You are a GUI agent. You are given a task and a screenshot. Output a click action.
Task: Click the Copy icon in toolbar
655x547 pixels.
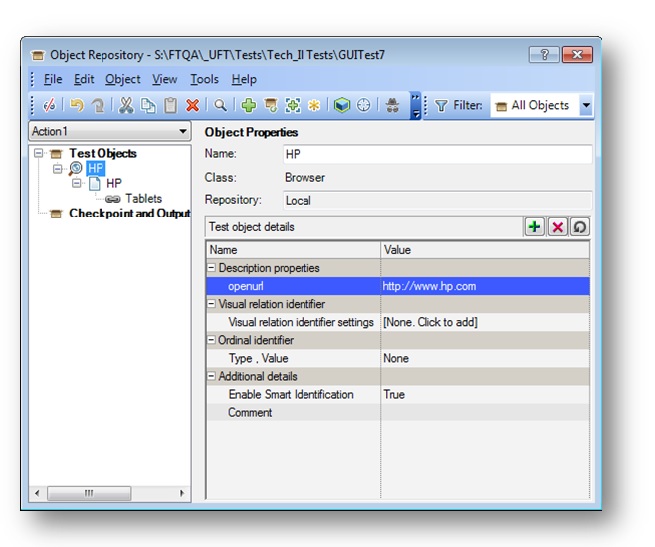147,106
